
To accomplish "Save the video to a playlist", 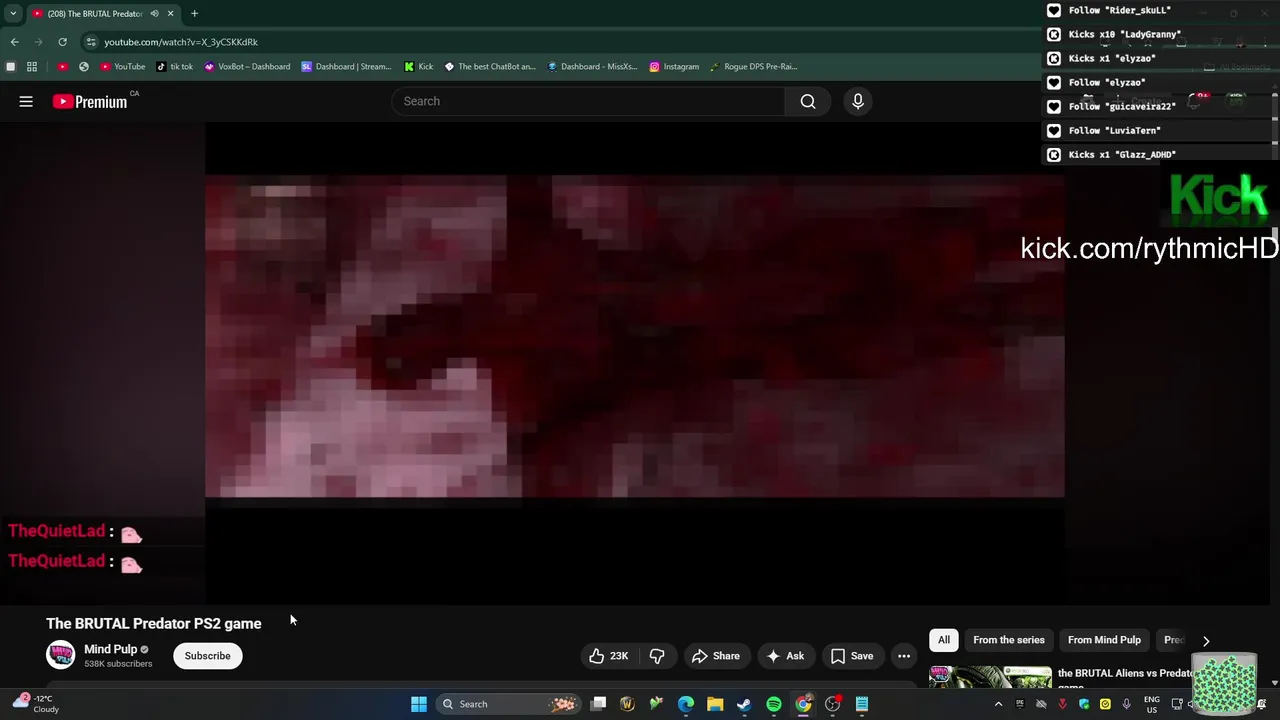I will [x=852, y=656].
